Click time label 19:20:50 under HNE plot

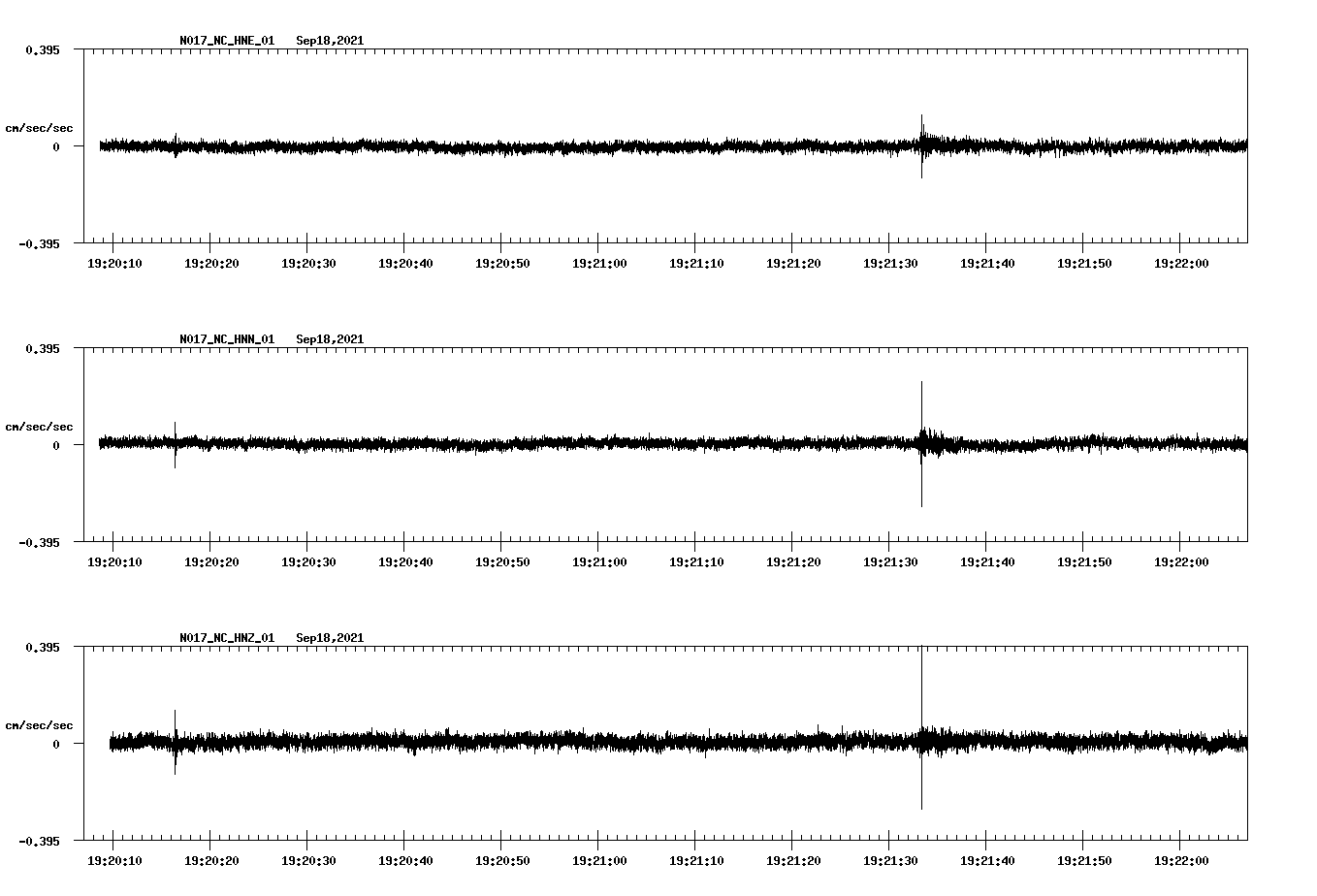coord(502,264)
